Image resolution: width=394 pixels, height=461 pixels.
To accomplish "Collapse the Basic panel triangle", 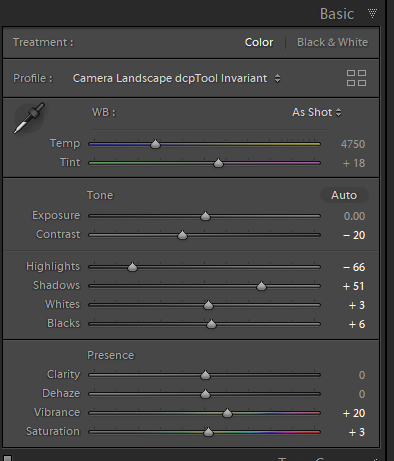I will coord(372,14).
